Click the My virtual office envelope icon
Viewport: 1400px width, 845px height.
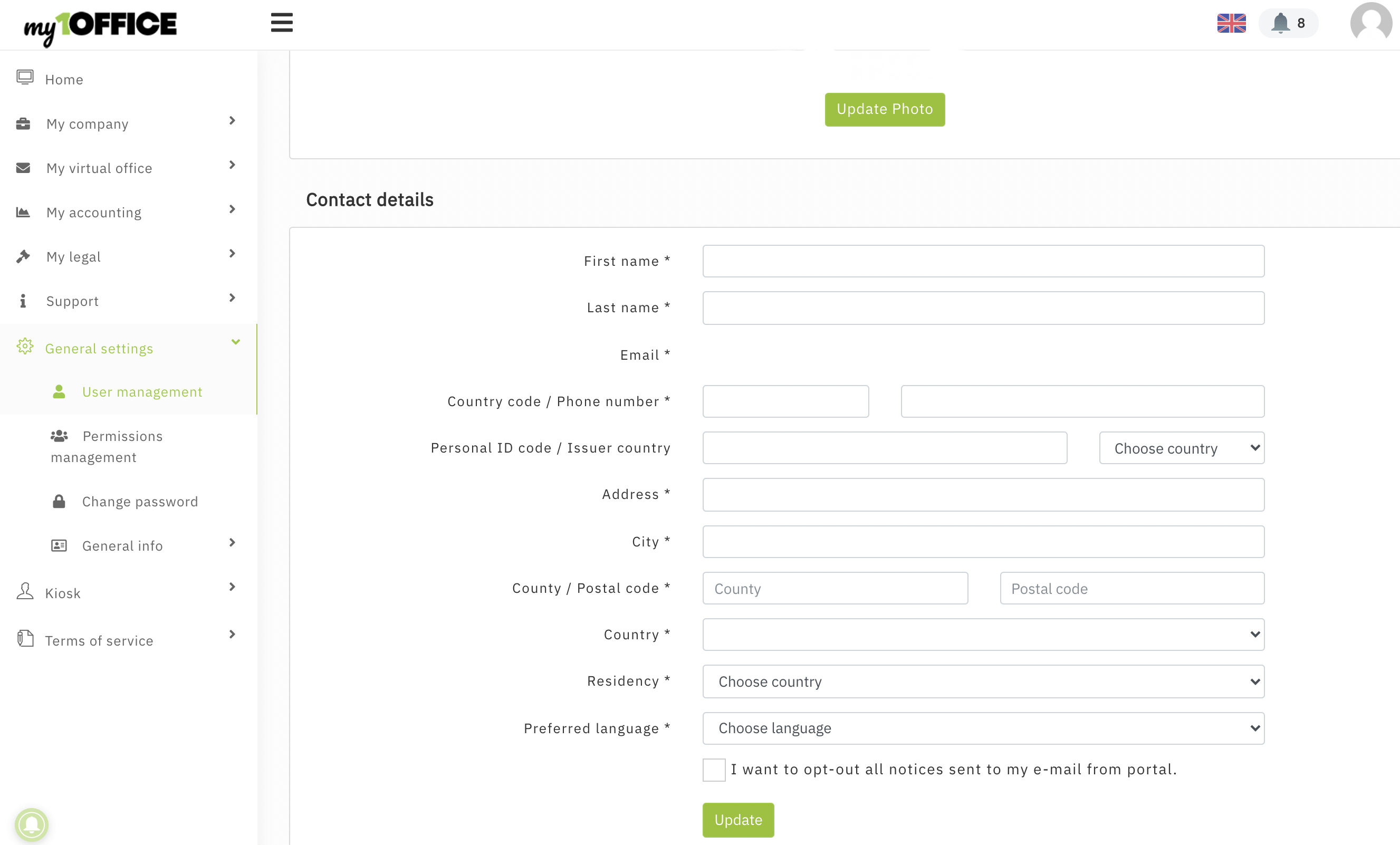pos(23,168)
